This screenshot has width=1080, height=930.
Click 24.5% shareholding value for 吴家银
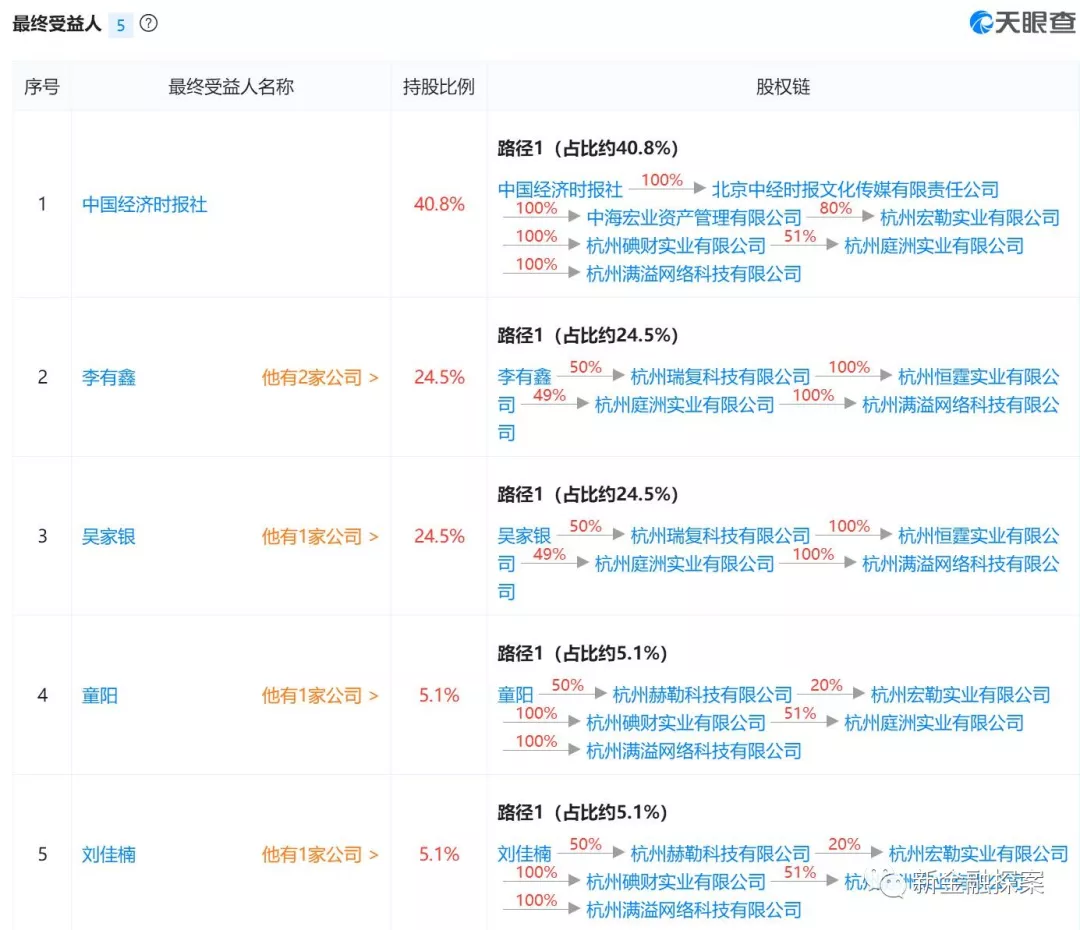439,537
